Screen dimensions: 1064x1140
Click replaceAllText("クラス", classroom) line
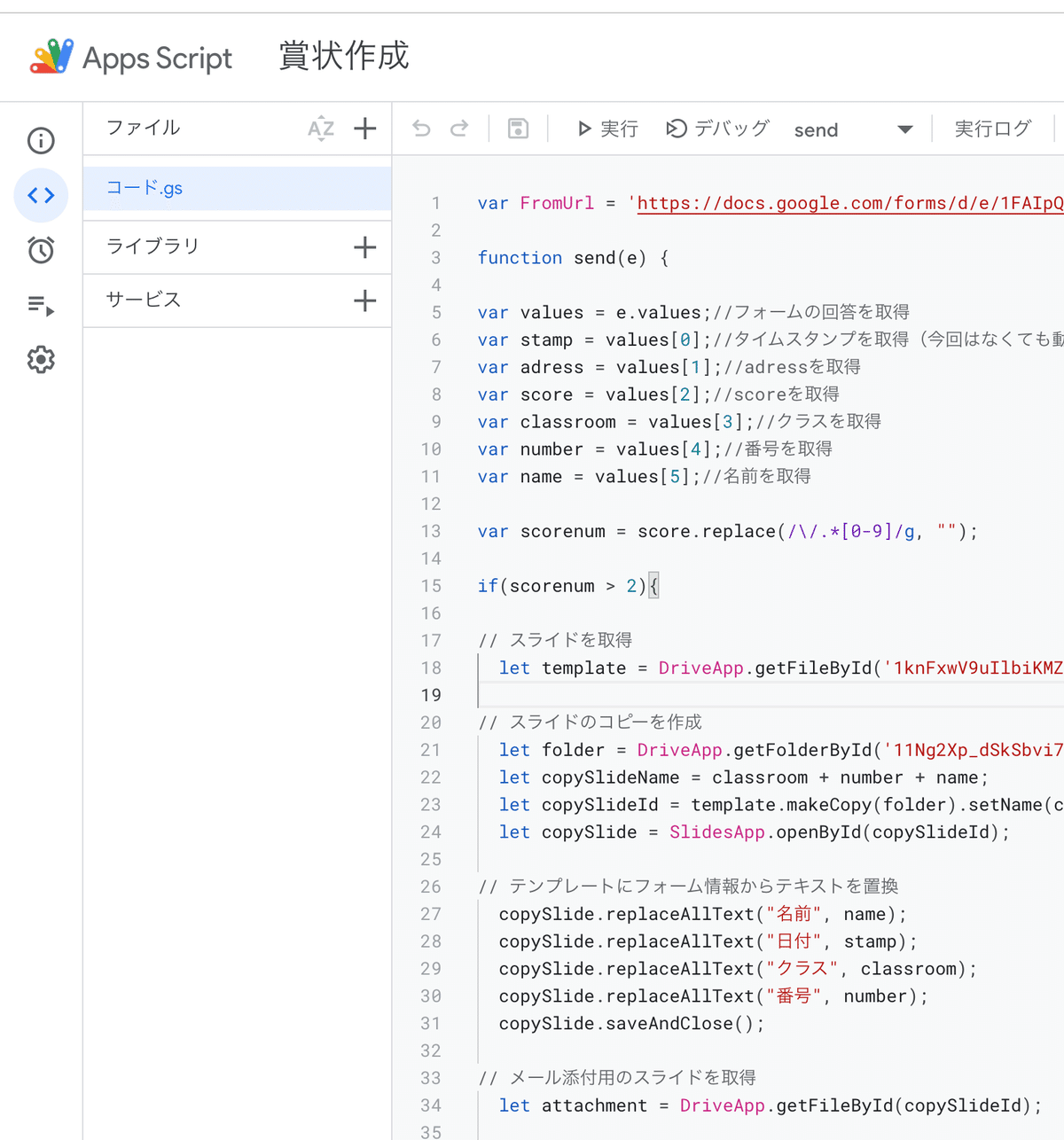coord(738,970)
